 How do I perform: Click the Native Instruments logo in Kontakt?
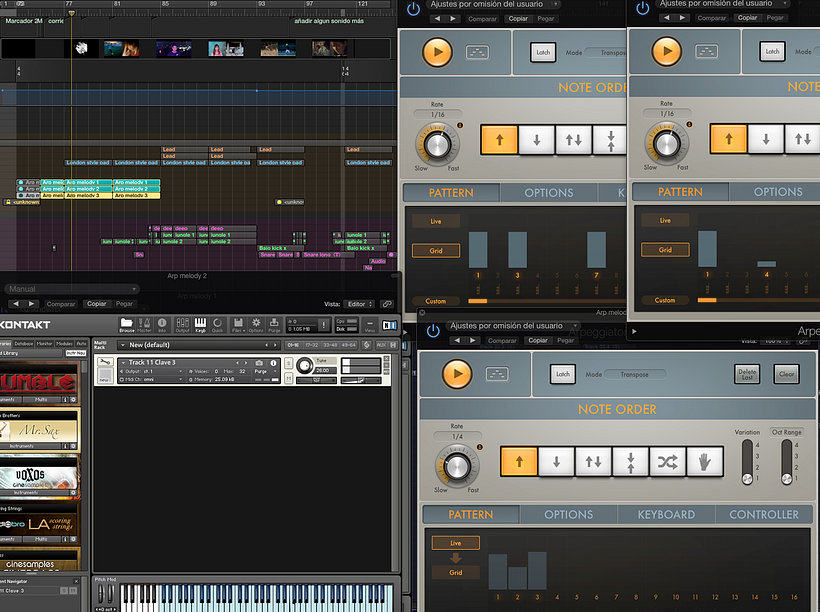(390, 325)
